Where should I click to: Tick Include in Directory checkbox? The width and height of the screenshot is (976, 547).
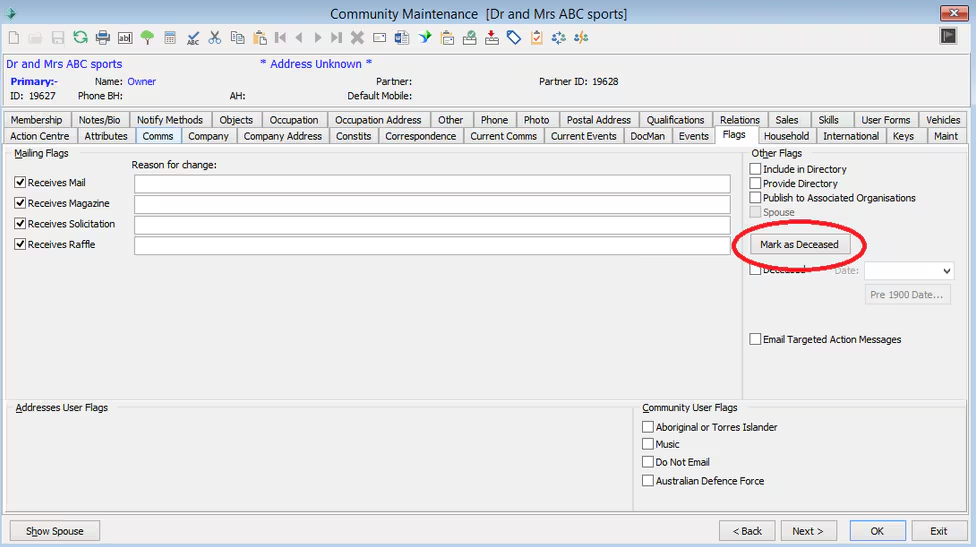tap(755, 169)
